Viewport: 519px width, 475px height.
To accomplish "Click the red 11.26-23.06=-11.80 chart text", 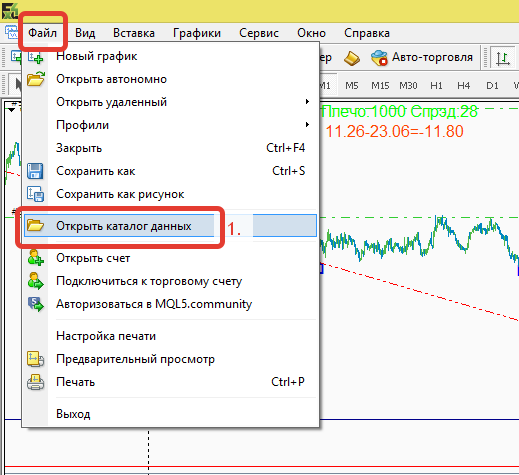I will pos(394,131).
